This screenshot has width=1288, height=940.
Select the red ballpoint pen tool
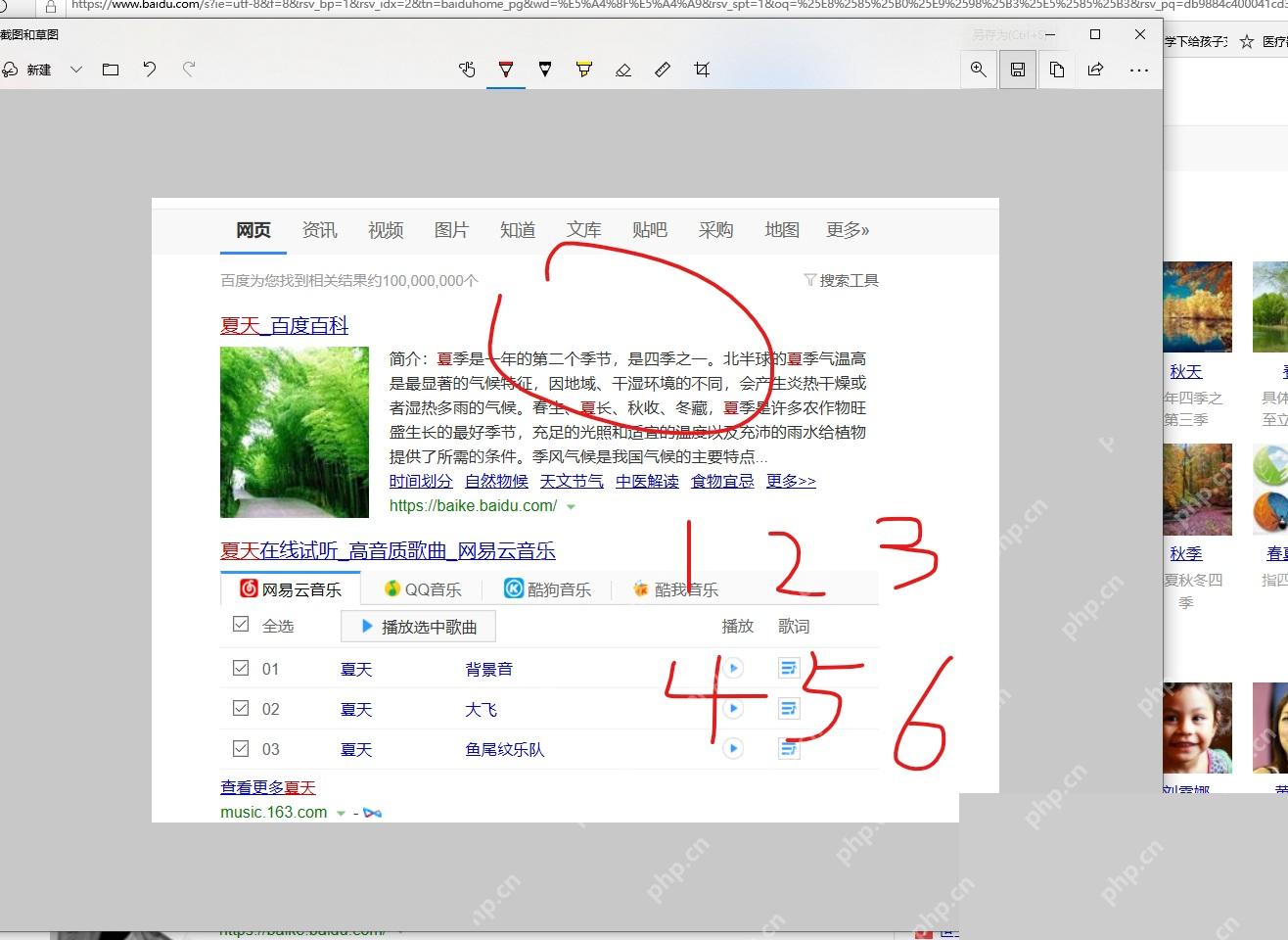506,70
